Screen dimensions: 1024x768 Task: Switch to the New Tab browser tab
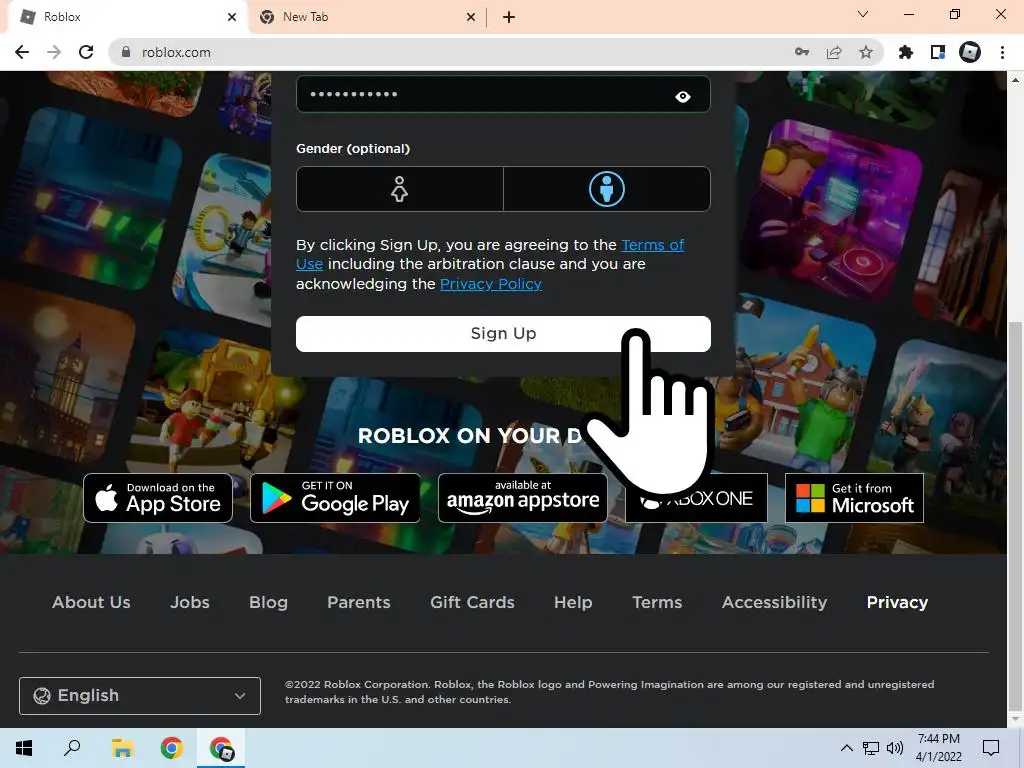[366, 17]
